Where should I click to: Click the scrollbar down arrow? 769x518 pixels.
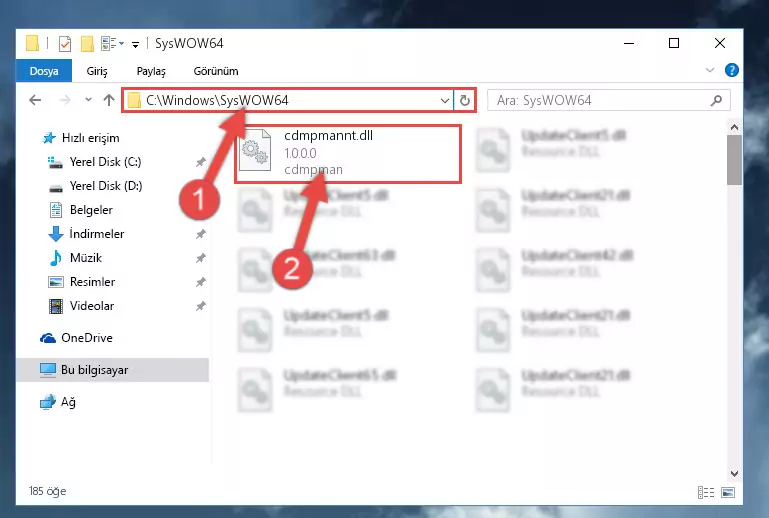(x=734, y=474)
